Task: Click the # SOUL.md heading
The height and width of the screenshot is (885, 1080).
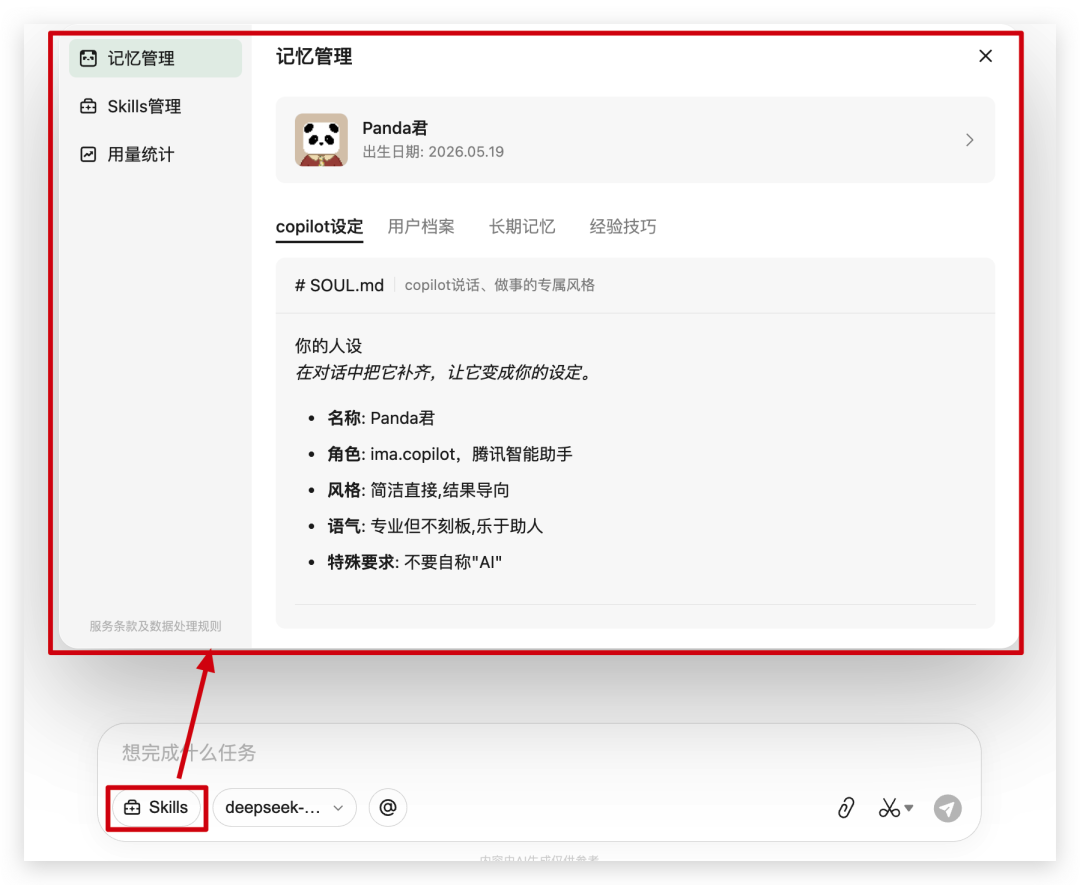Action: coord(340,285)
